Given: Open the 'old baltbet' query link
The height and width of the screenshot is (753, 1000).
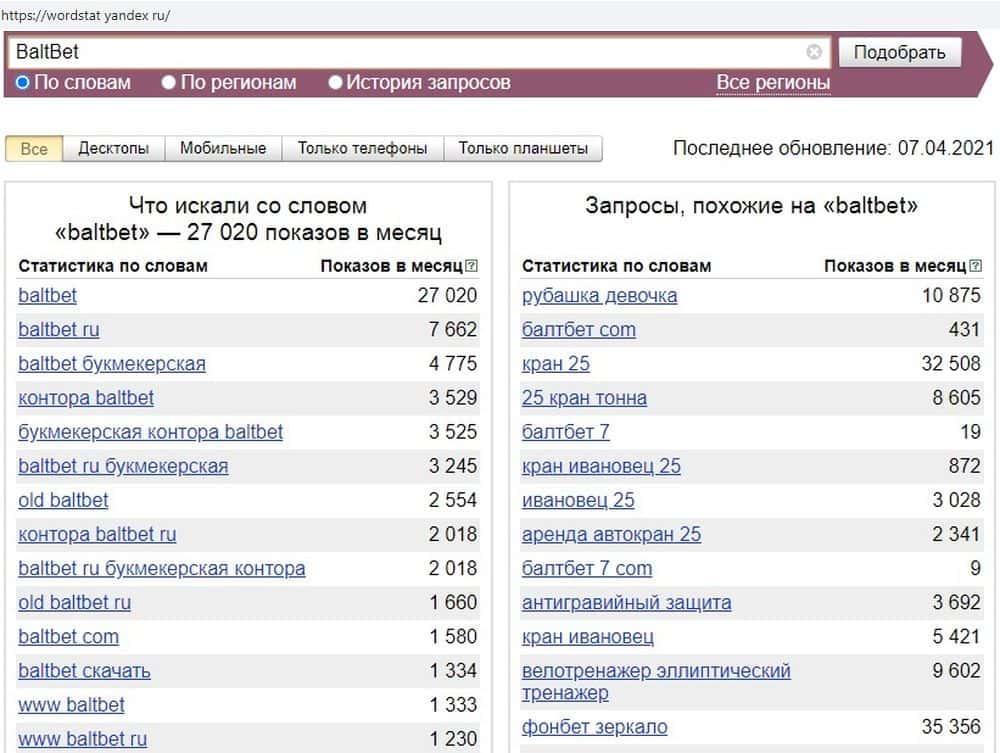Looking at the screenshot, I should tap(63, 500).
